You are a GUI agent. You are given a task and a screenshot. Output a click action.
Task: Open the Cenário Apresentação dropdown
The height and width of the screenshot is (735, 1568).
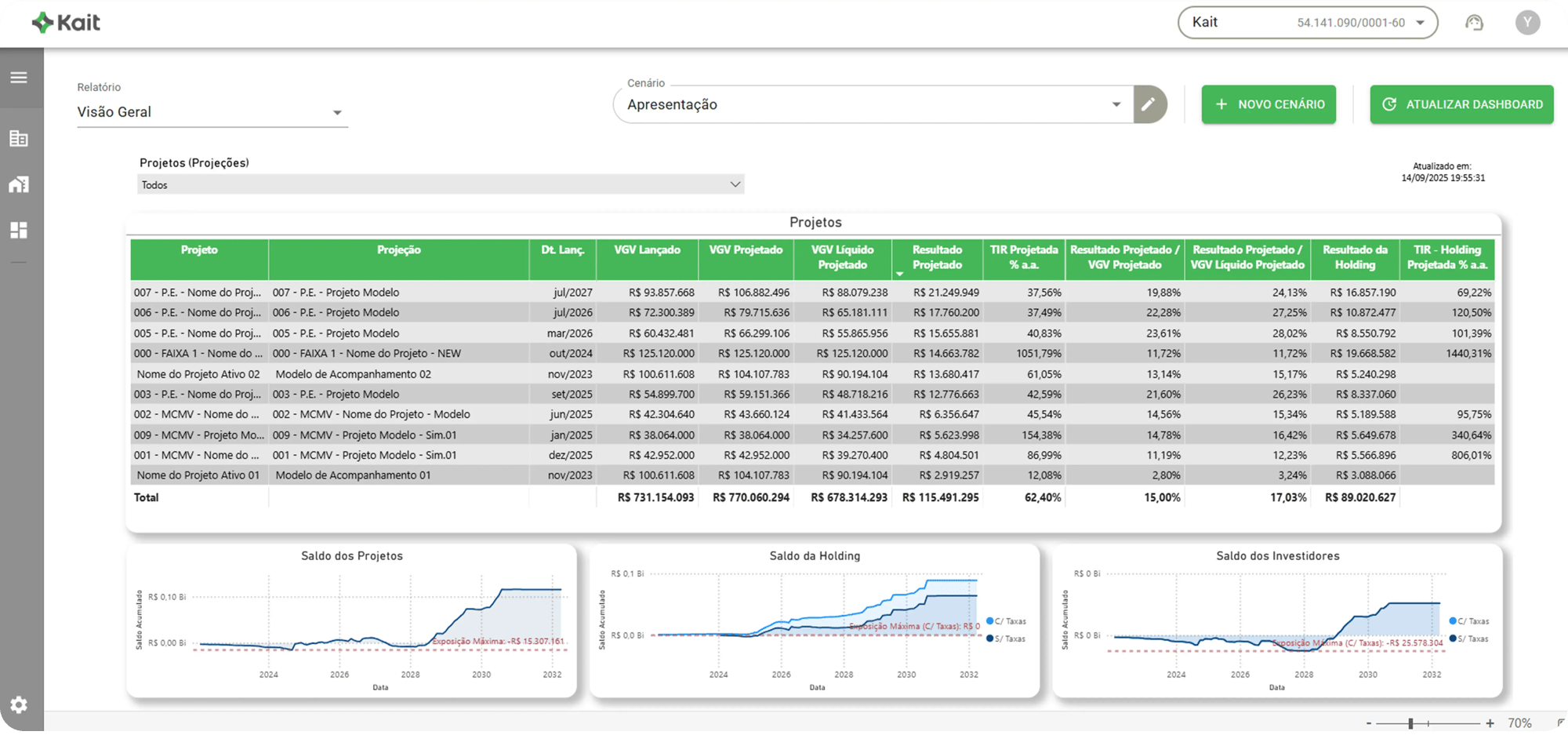(873, 104)
